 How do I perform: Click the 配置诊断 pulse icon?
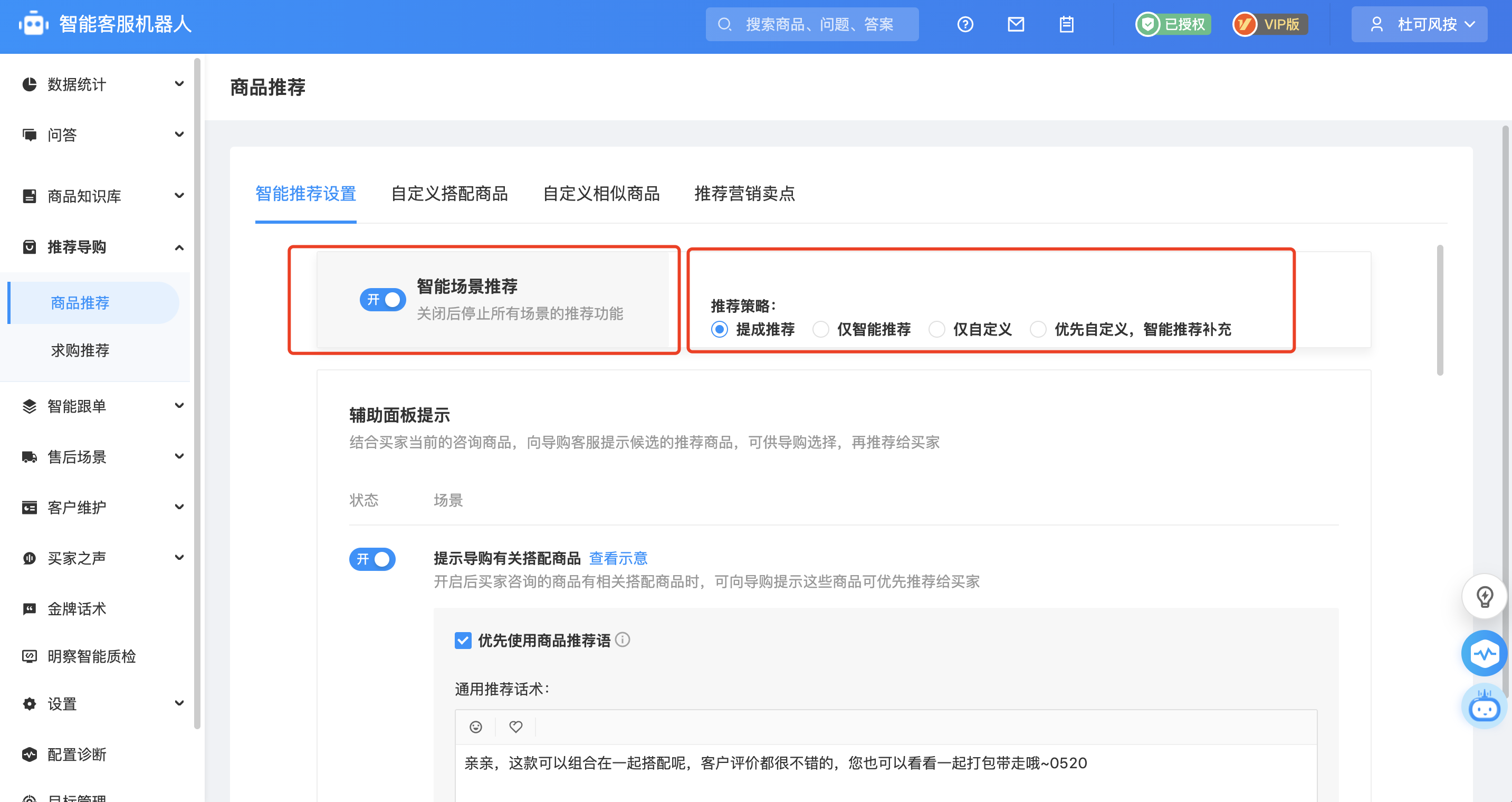coord(30,754)
